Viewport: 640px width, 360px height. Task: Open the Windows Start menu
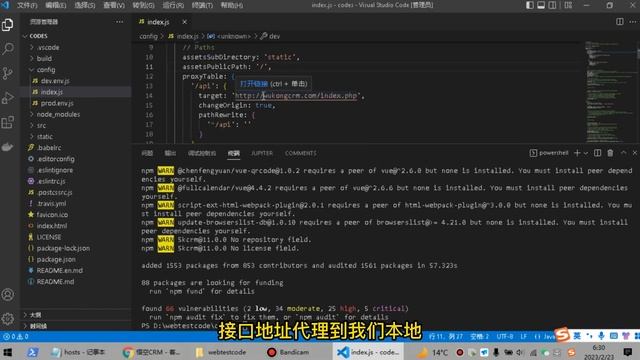pyautogui.click(x=8, y=352)
